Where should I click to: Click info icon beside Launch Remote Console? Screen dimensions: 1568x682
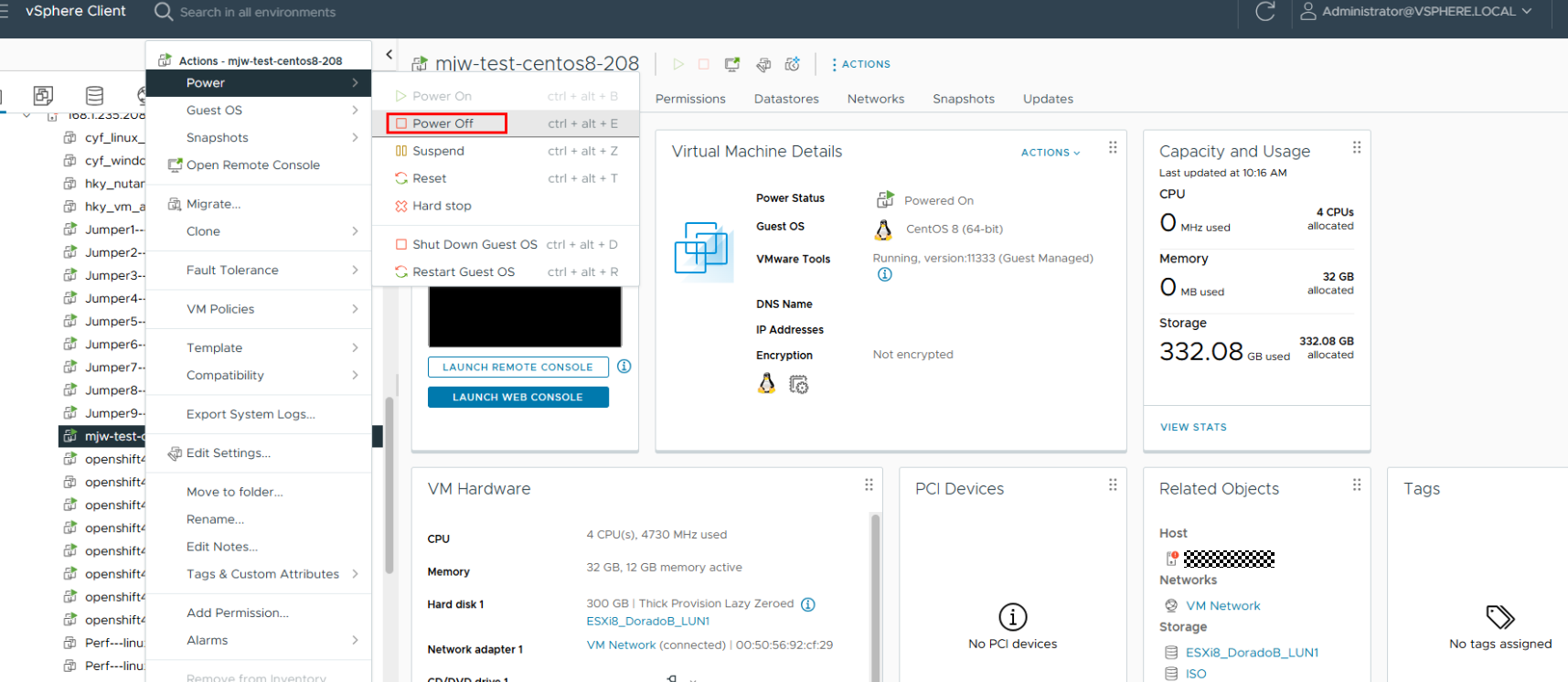[x=624, y=367]
